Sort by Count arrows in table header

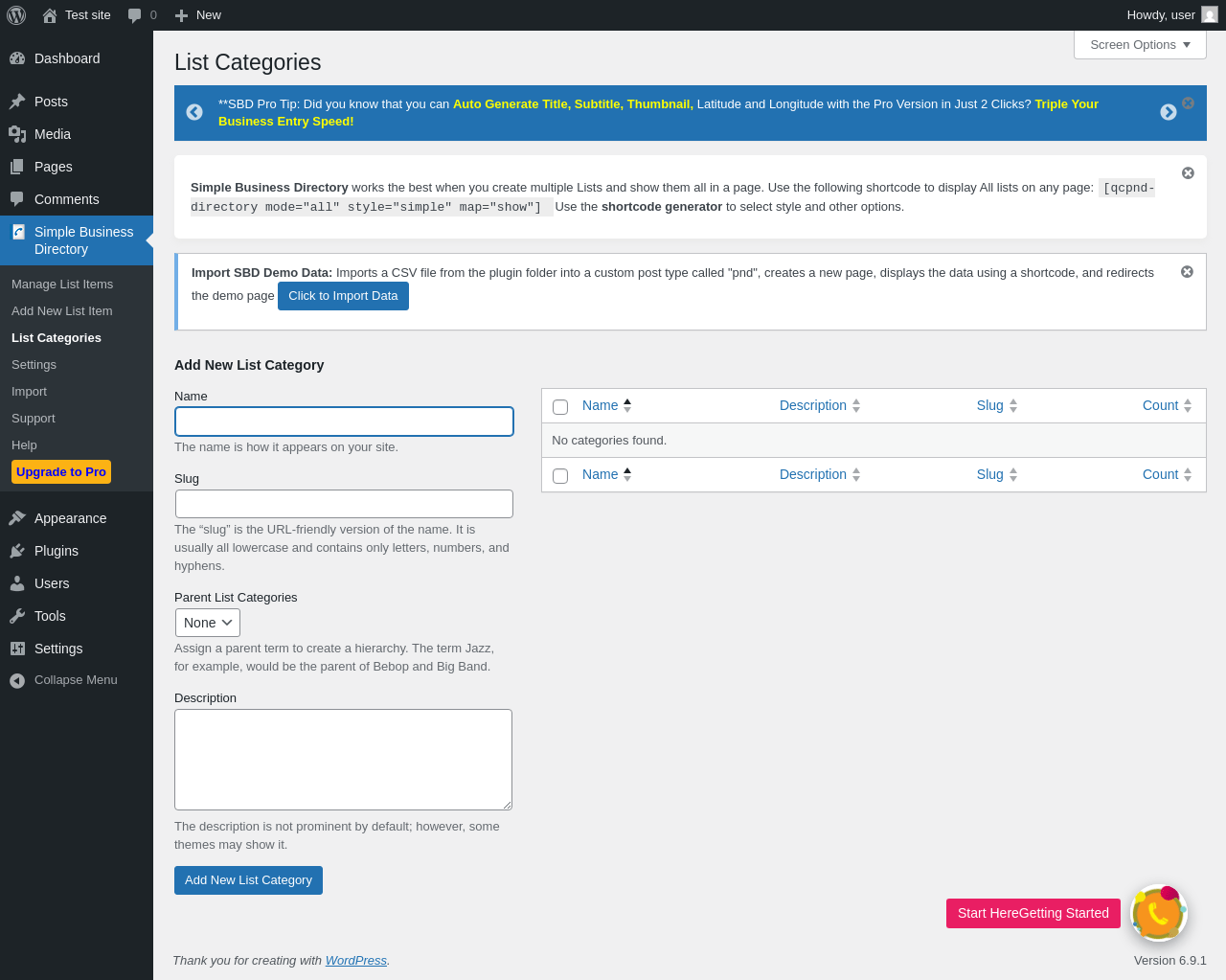1188,406
